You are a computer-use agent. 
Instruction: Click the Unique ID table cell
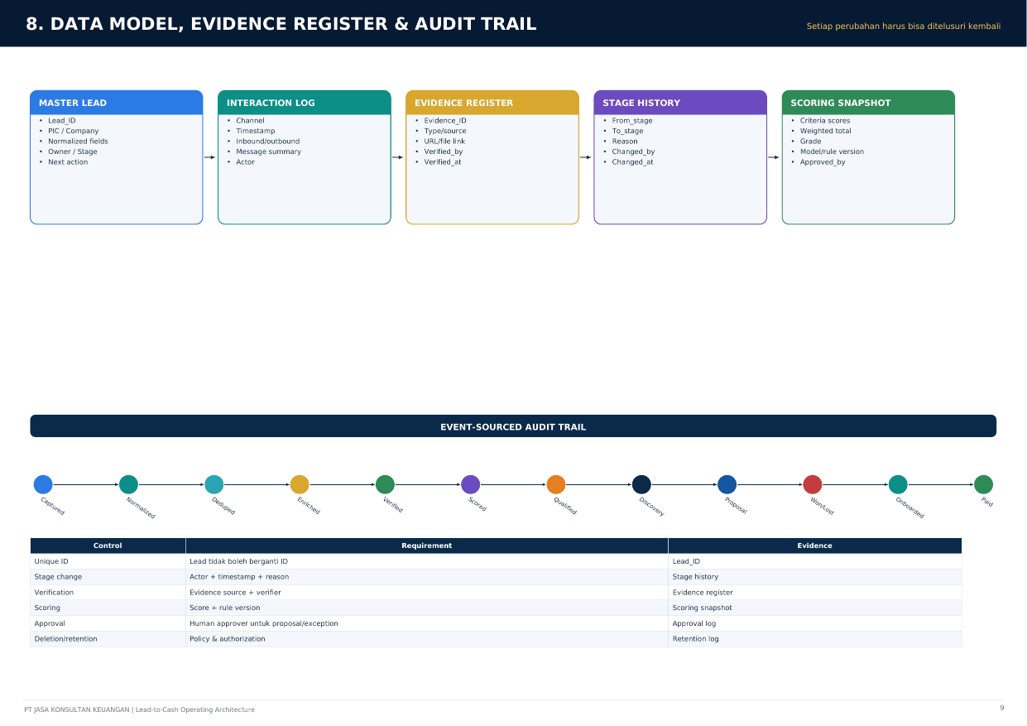coord(107,562)
